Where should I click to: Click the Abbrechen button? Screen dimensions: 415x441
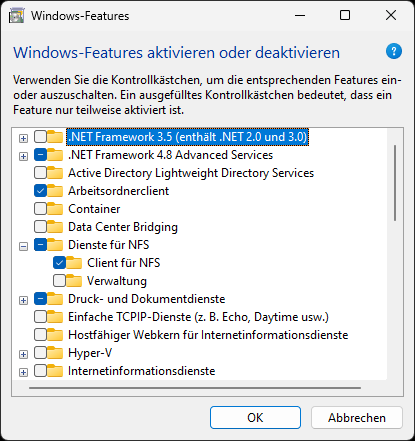point(357,417)
